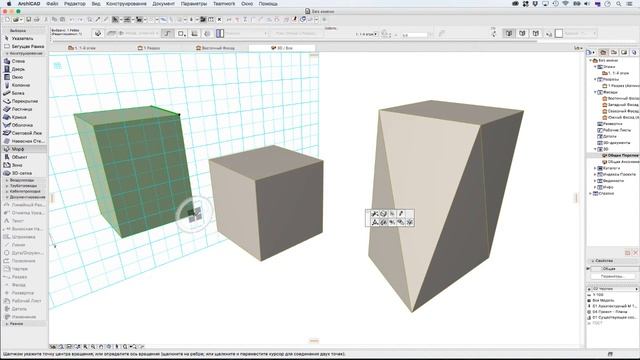Screen dimensions: 640x360
Task: Click the box geometry method icon in info box
Action: pos(181,33)
